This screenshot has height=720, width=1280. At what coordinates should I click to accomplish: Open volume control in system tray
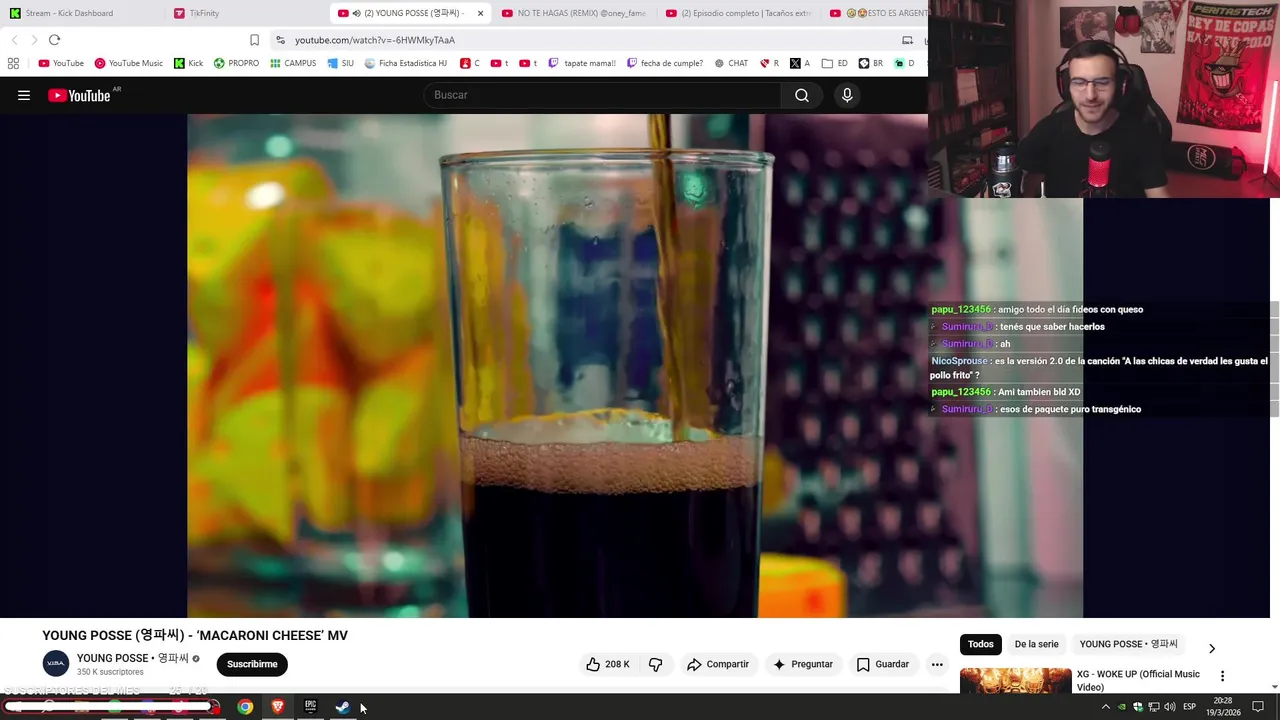1169,707
